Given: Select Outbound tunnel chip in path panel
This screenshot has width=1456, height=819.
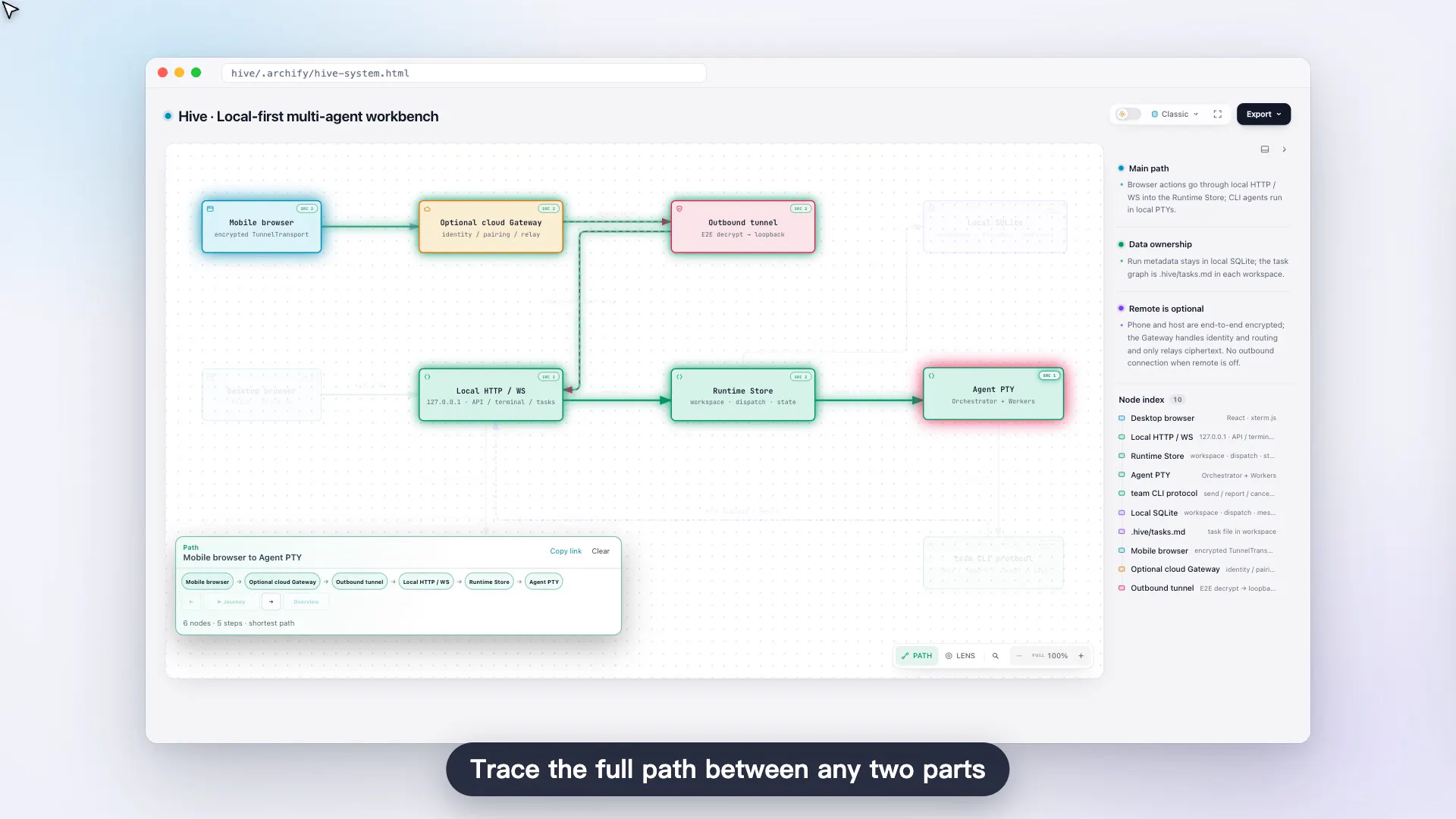Looking at the screenshot, I should coord(359,582).
